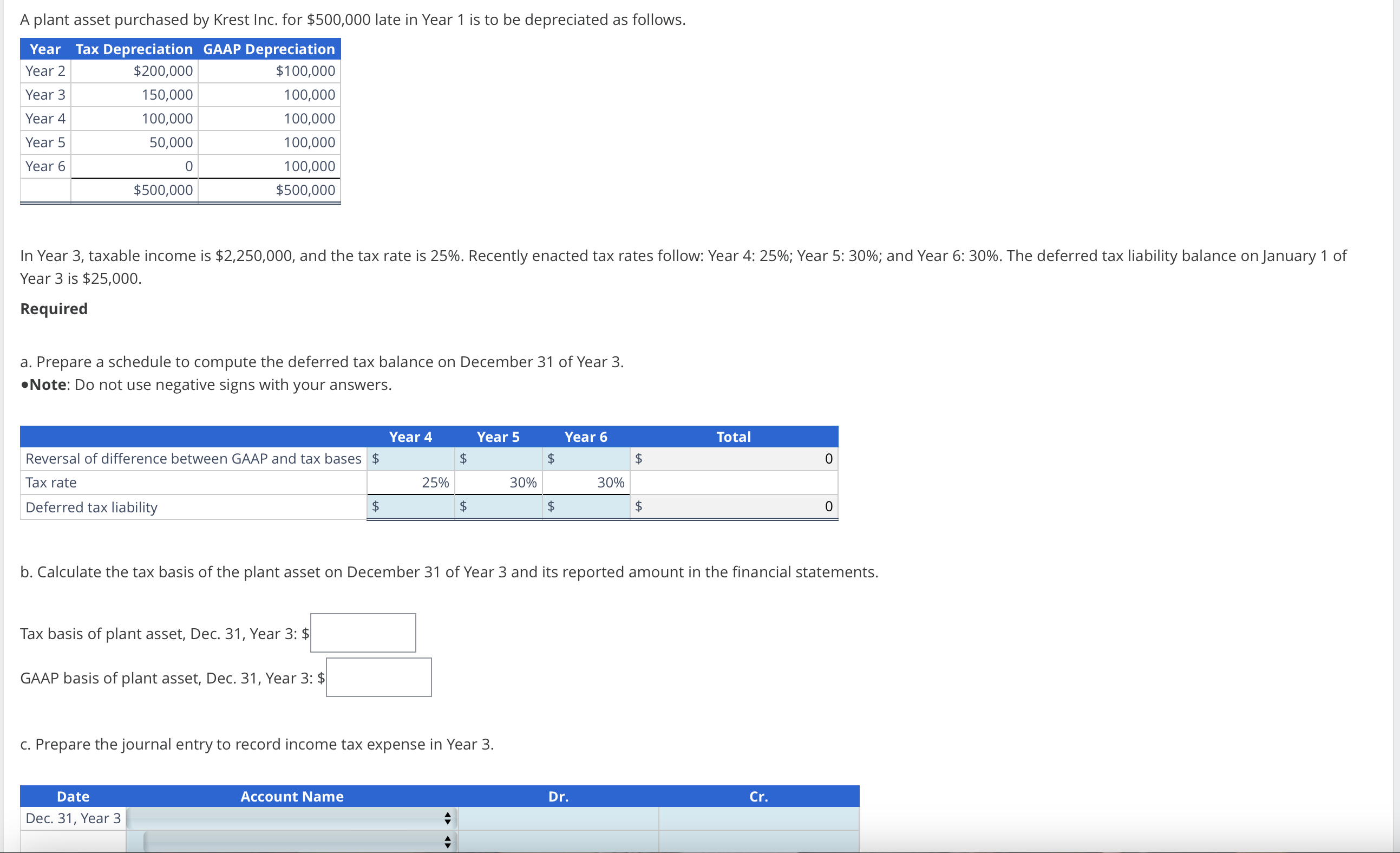1400x853 pixels.
Task: Click Cr. amount field in second journal row
Action: point(758,841)
